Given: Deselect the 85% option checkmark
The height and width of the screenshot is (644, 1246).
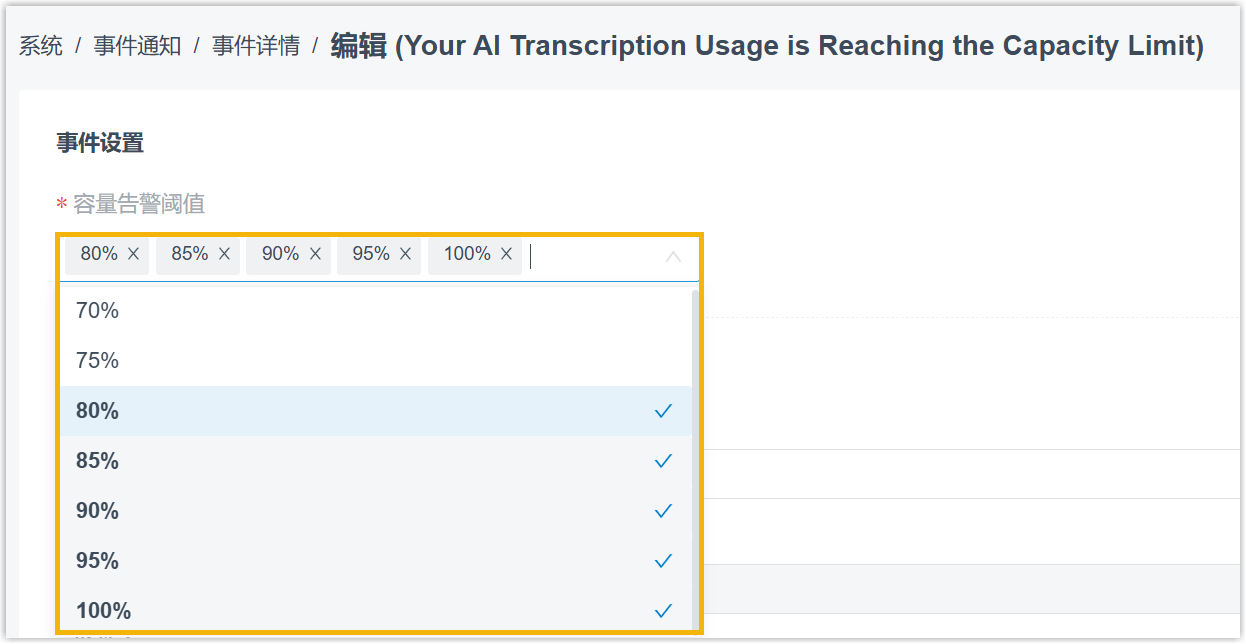Looking at the screenshot, I should click(663, 461).
